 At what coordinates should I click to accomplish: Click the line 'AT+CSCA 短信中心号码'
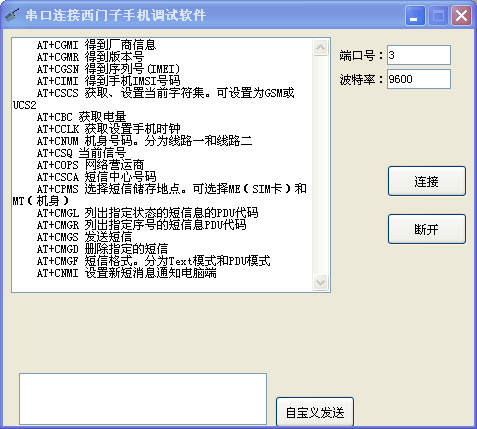(96, 177)
